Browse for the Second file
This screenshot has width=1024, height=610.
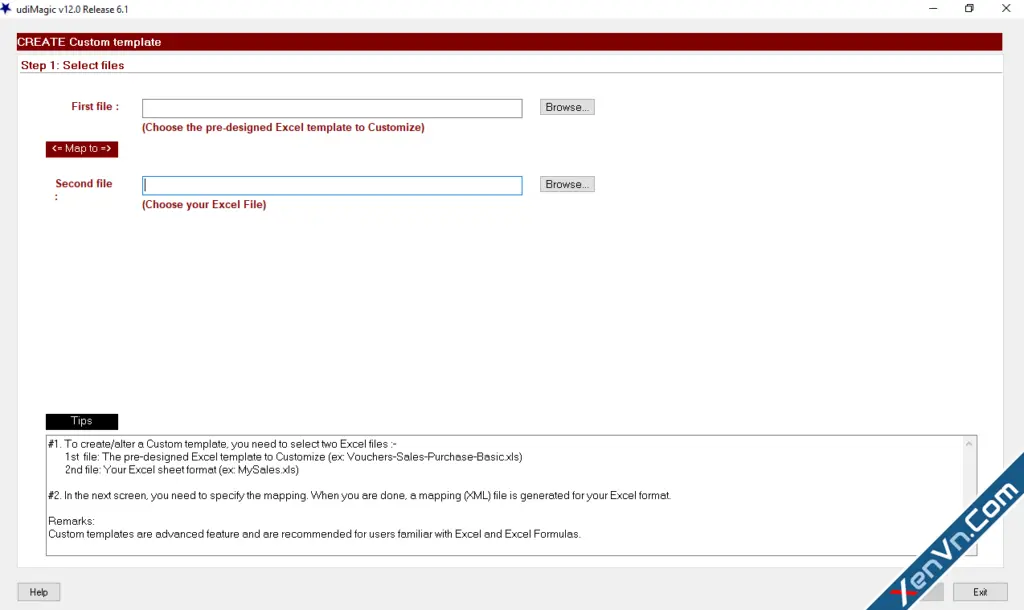click(x=567, y=184)
